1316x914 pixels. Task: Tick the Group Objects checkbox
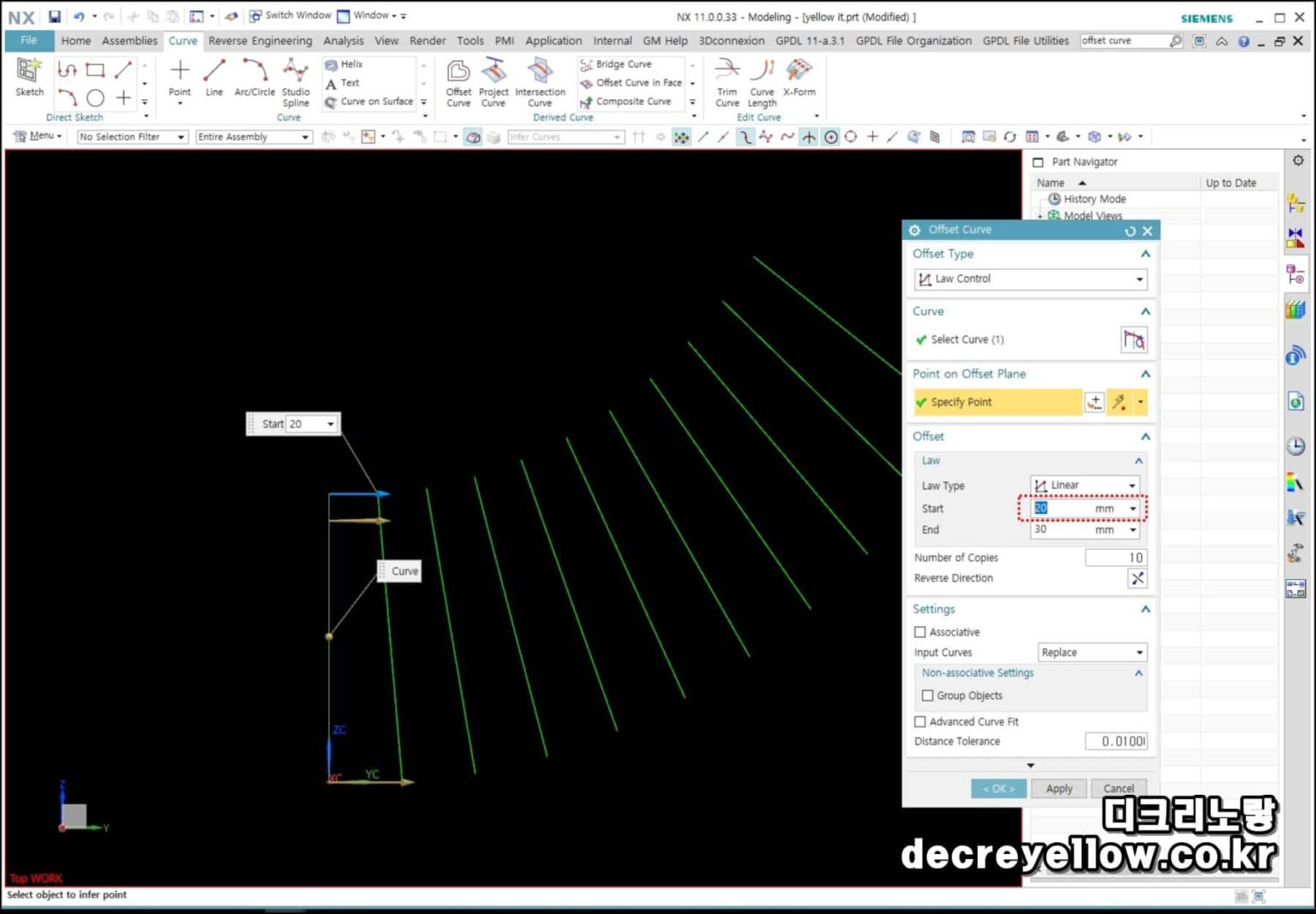(927, 696)
